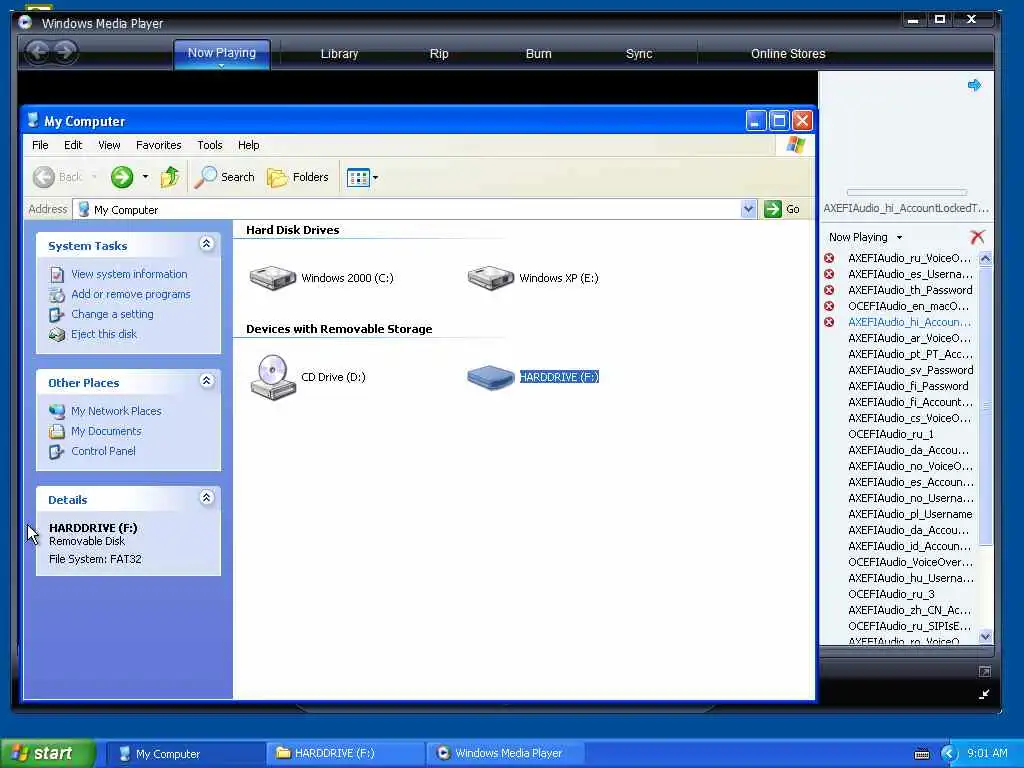Click the red X clear playlist icon
The image size is (1024, 768).
tap(977, 237)
